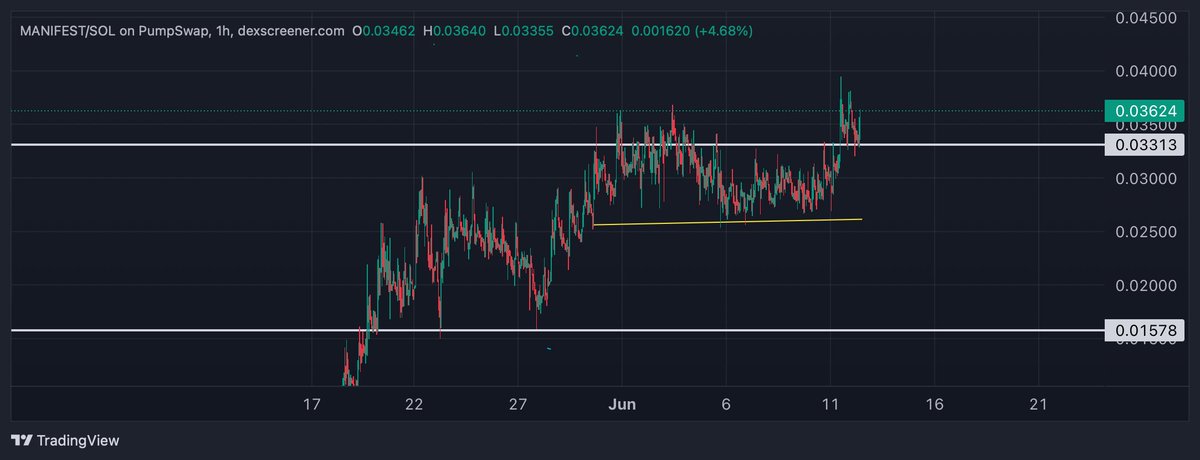Click the high value H0.03640

[455, 31]
